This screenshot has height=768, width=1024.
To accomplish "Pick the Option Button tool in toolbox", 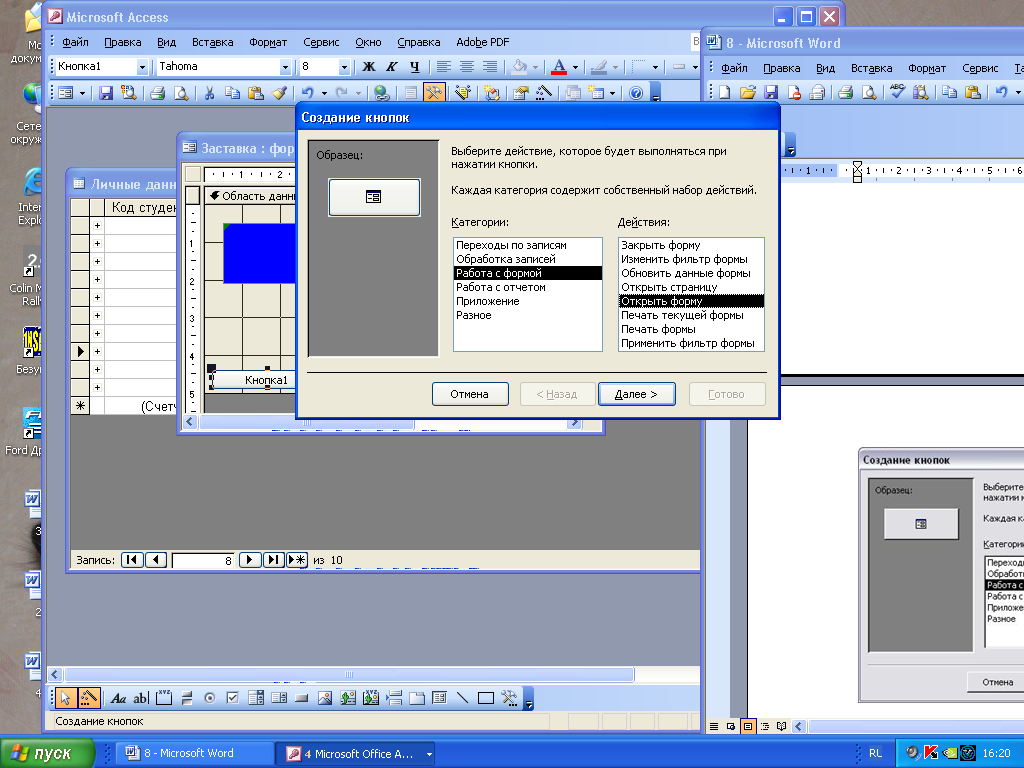I will pyautogui.click(x=210, y=698).
